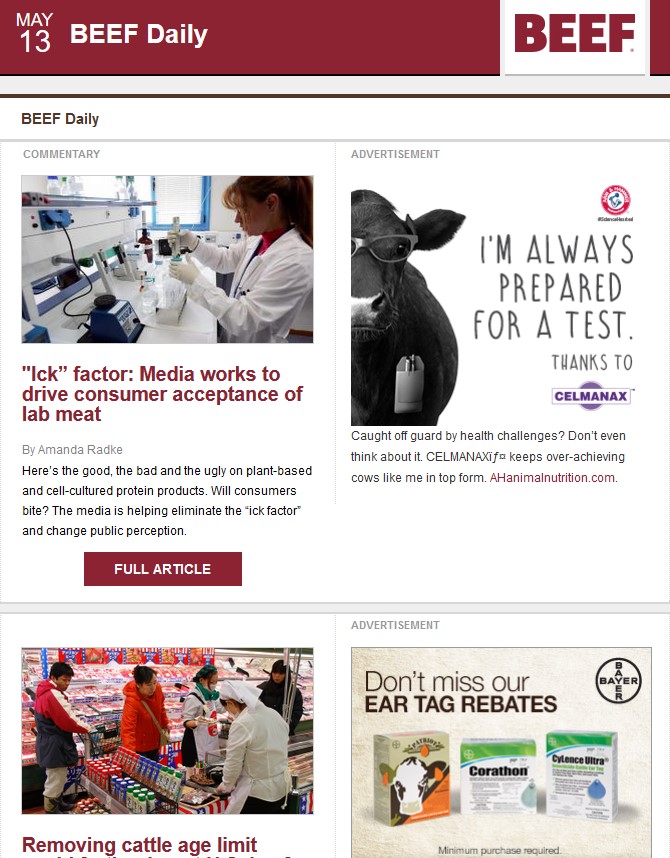Click the Corathon product box image
Screen dimensions: 670x858
coord(498,776)
